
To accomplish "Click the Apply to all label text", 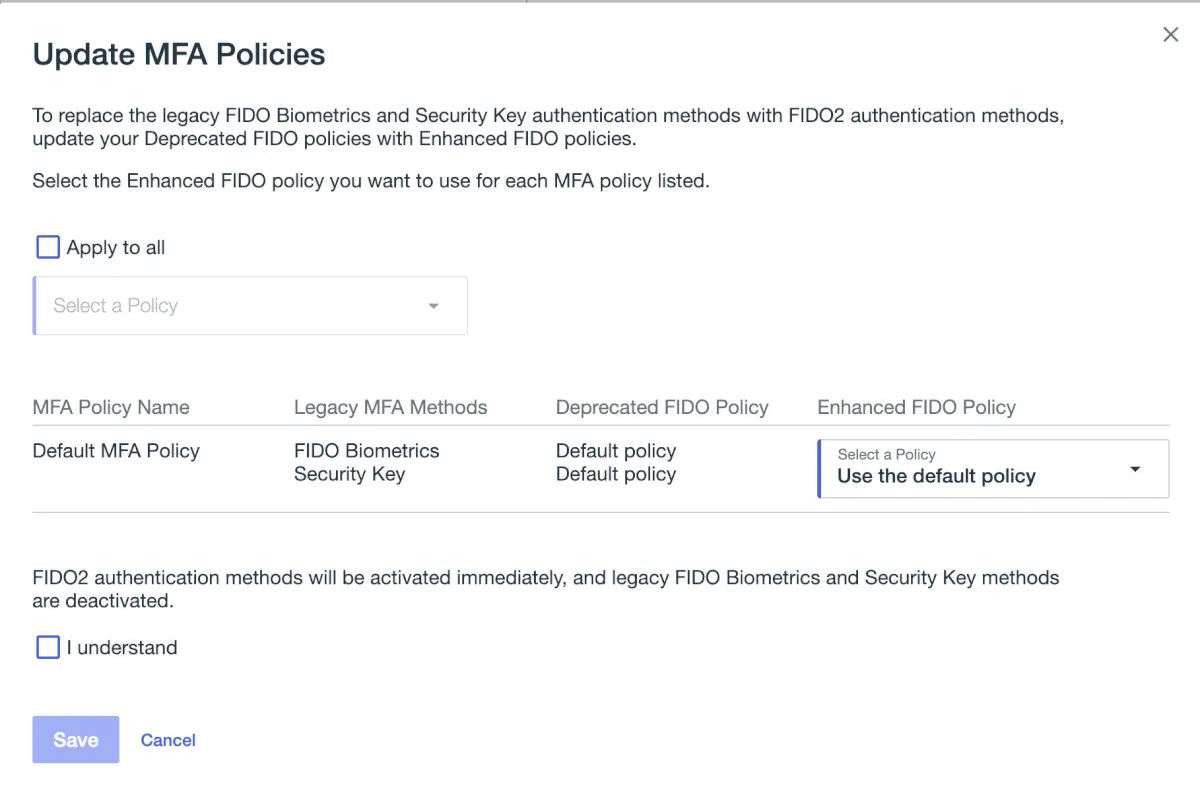I will [116, 248].
